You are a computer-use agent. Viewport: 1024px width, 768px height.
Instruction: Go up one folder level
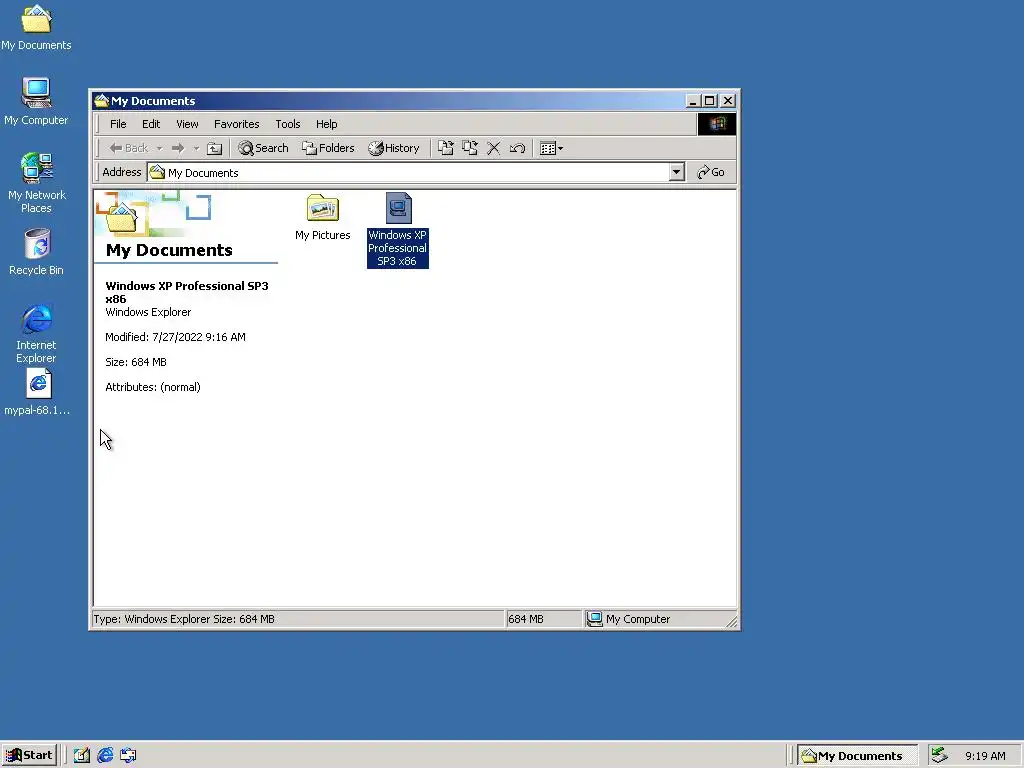click(214, 148)
